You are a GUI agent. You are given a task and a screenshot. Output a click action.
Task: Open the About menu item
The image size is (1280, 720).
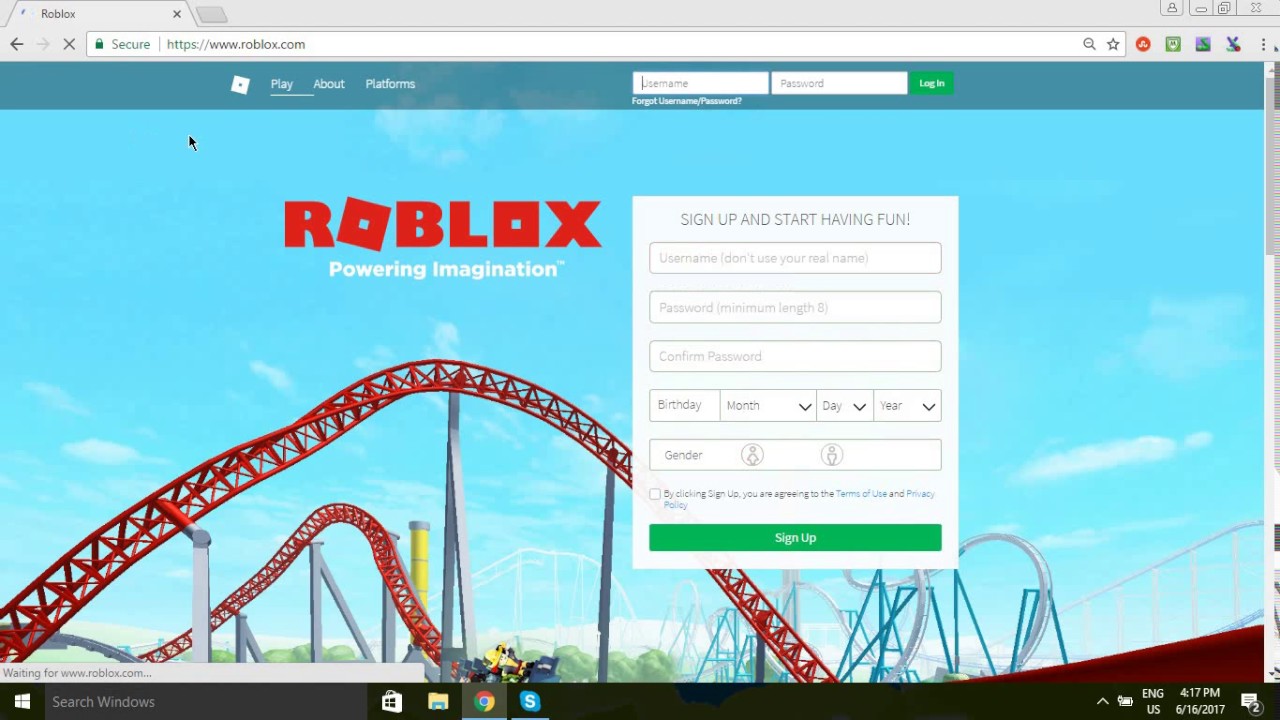point(329,84)
